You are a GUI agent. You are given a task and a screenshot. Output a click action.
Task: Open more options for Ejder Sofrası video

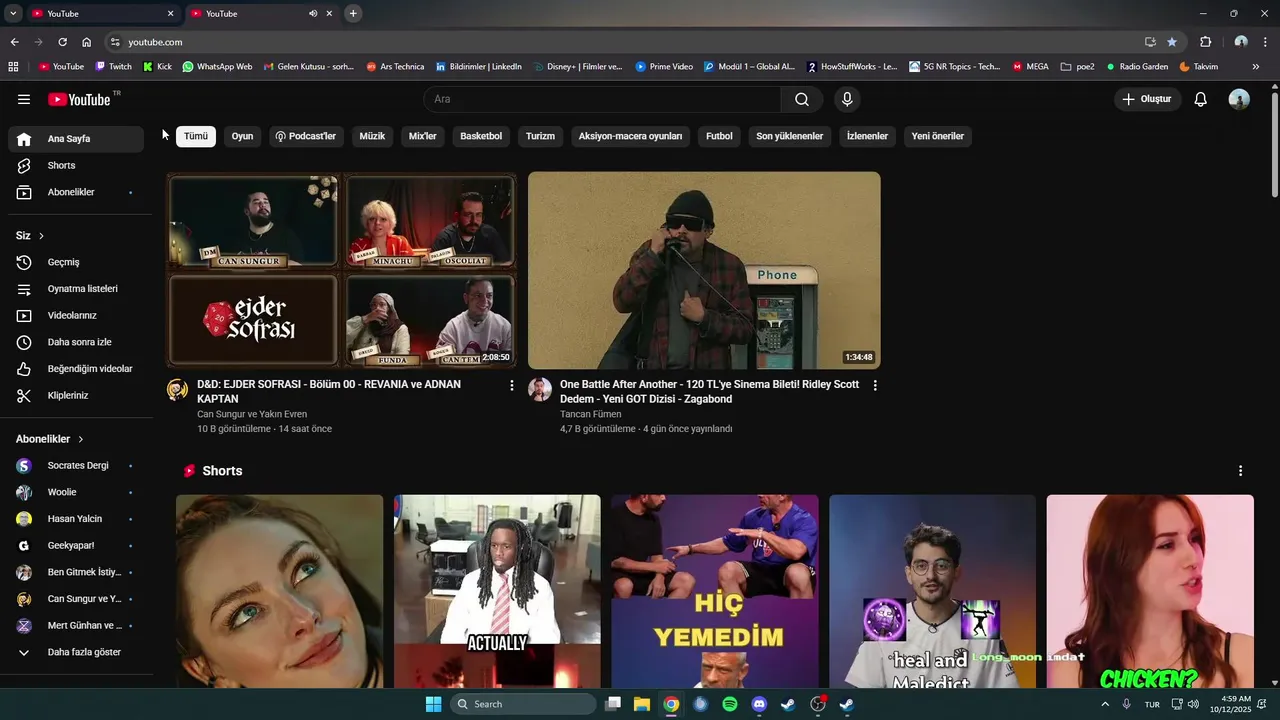[512, 385]
